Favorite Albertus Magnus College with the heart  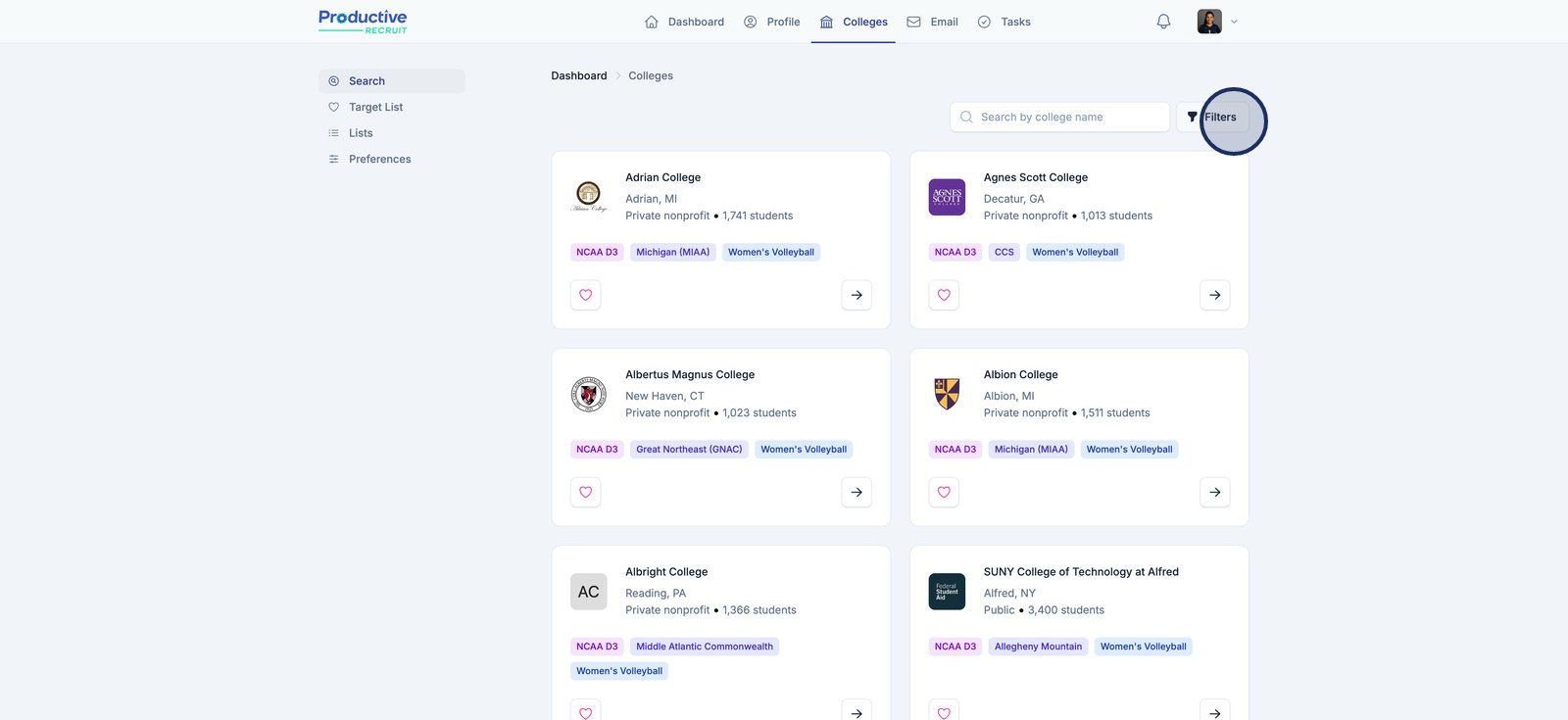tap(586, 492)
